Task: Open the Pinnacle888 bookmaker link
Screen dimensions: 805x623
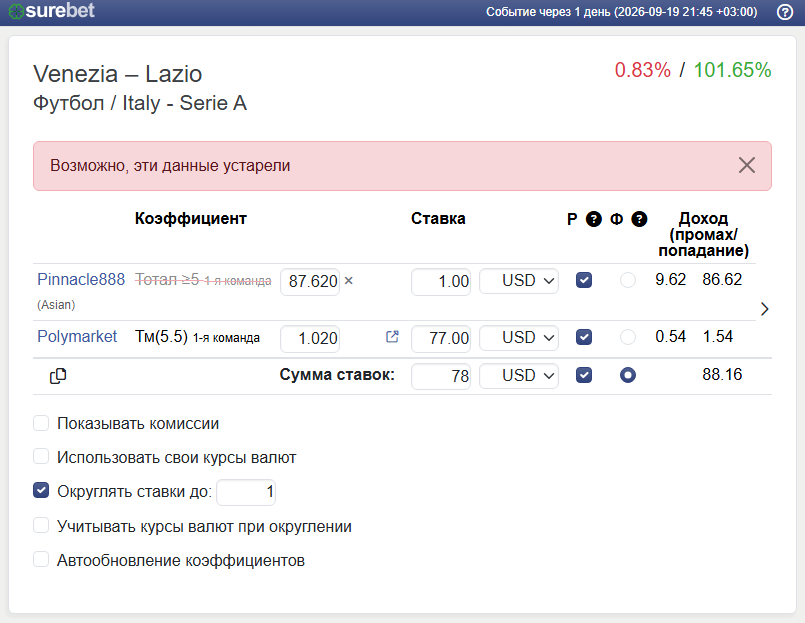Action: 81,279
